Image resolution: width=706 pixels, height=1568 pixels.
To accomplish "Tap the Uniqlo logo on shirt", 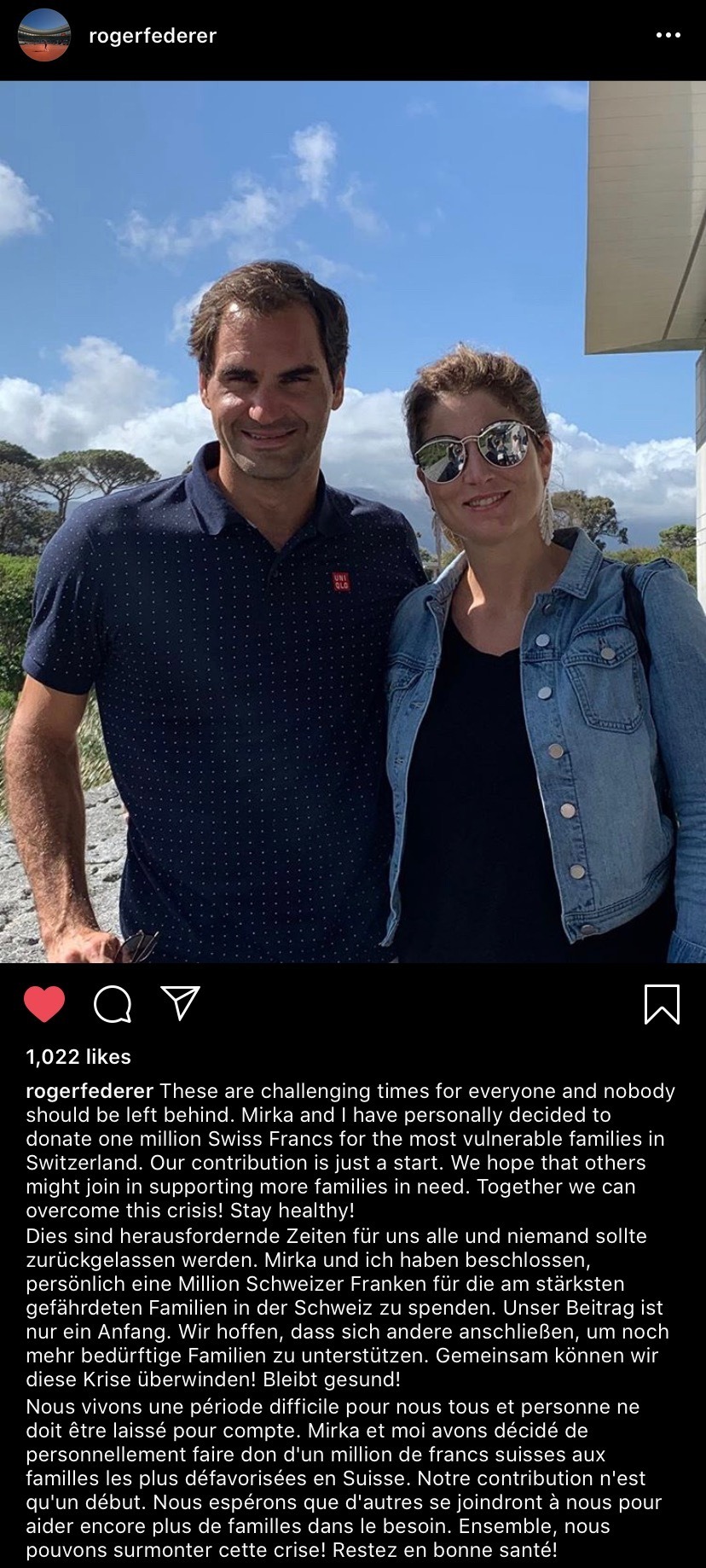I will tap(341, 582).
